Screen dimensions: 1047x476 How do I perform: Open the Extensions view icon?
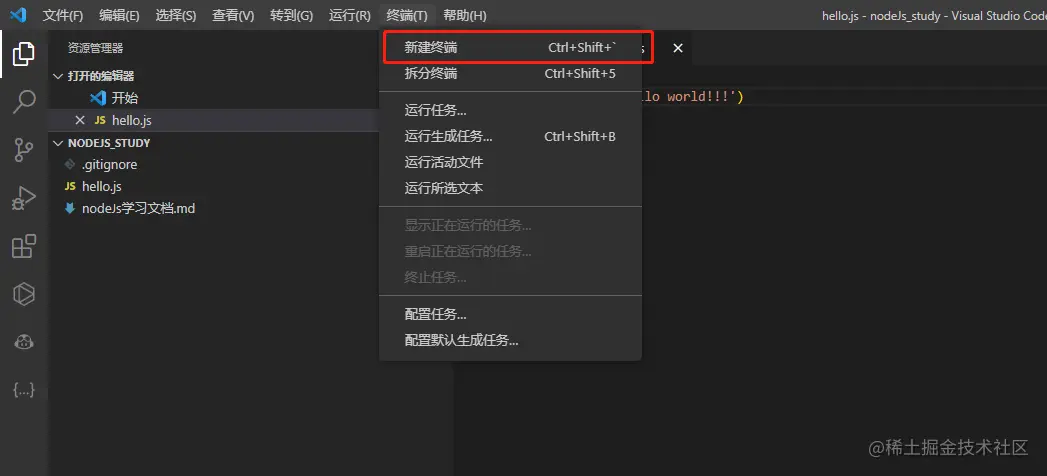[23, 246]
